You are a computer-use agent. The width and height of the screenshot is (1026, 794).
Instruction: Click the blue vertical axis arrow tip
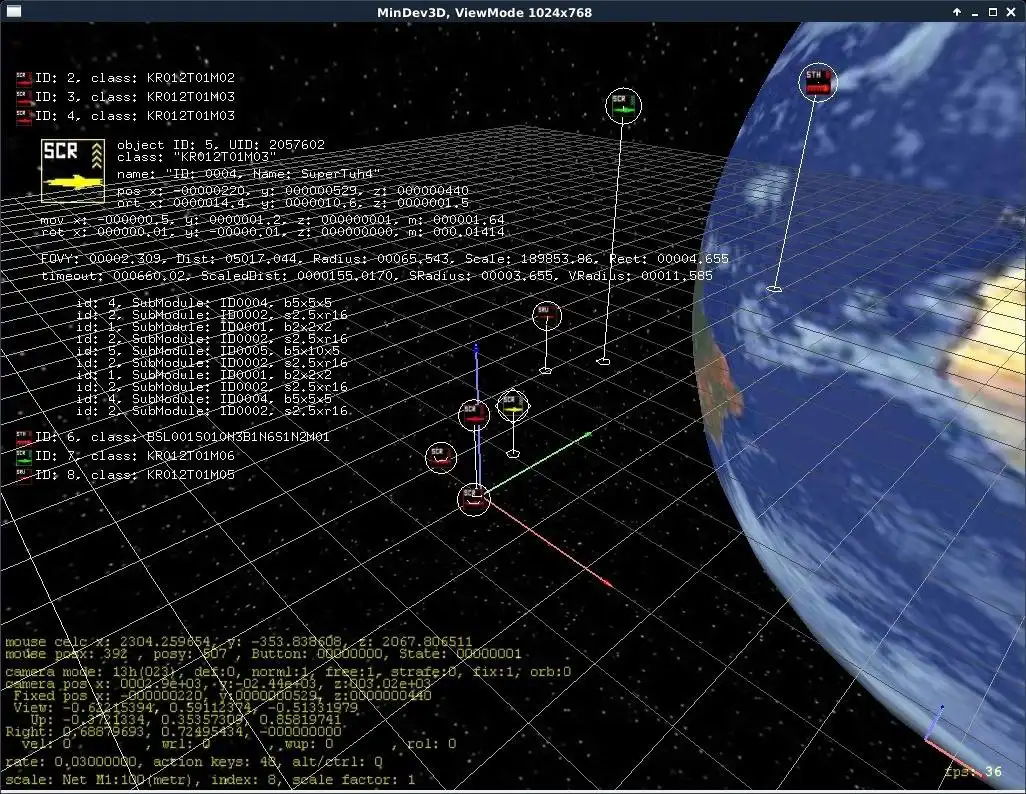click(x=476, y=346)
